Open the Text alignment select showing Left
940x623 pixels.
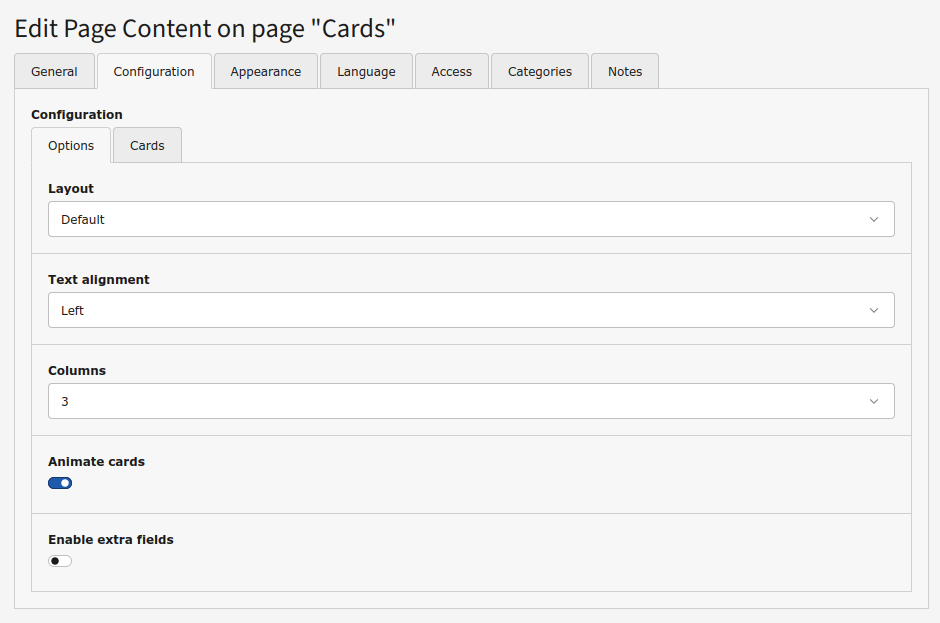450,311
